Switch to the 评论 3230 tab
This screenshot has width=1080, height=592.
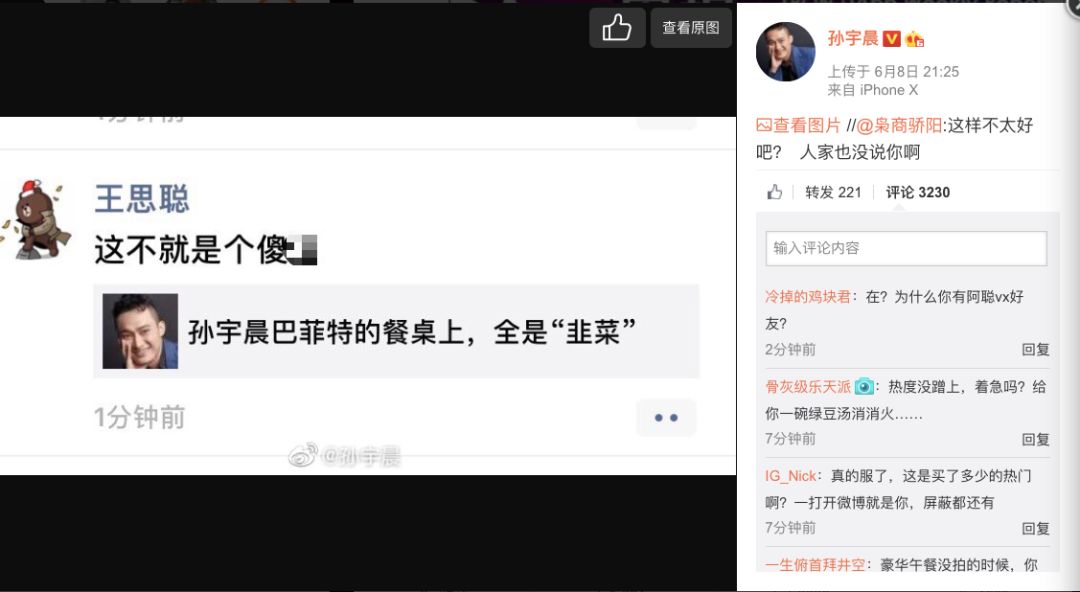(917, 192)
